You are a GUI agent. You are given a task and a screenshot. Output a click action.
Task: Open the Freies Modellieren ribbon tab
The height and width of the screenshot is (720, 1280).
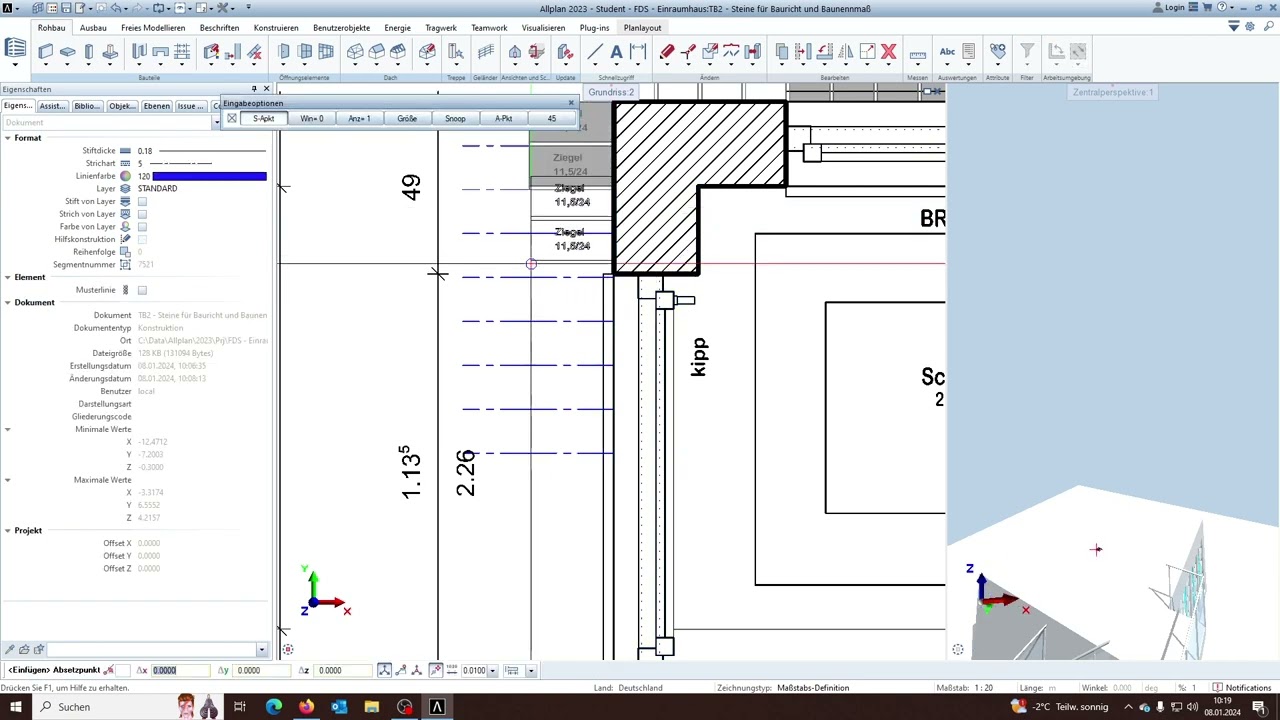153,28
